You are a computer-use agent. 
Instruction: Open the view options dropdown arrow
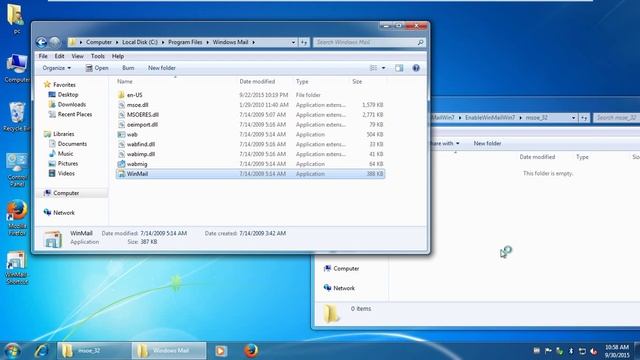click(x=383, y=68)
